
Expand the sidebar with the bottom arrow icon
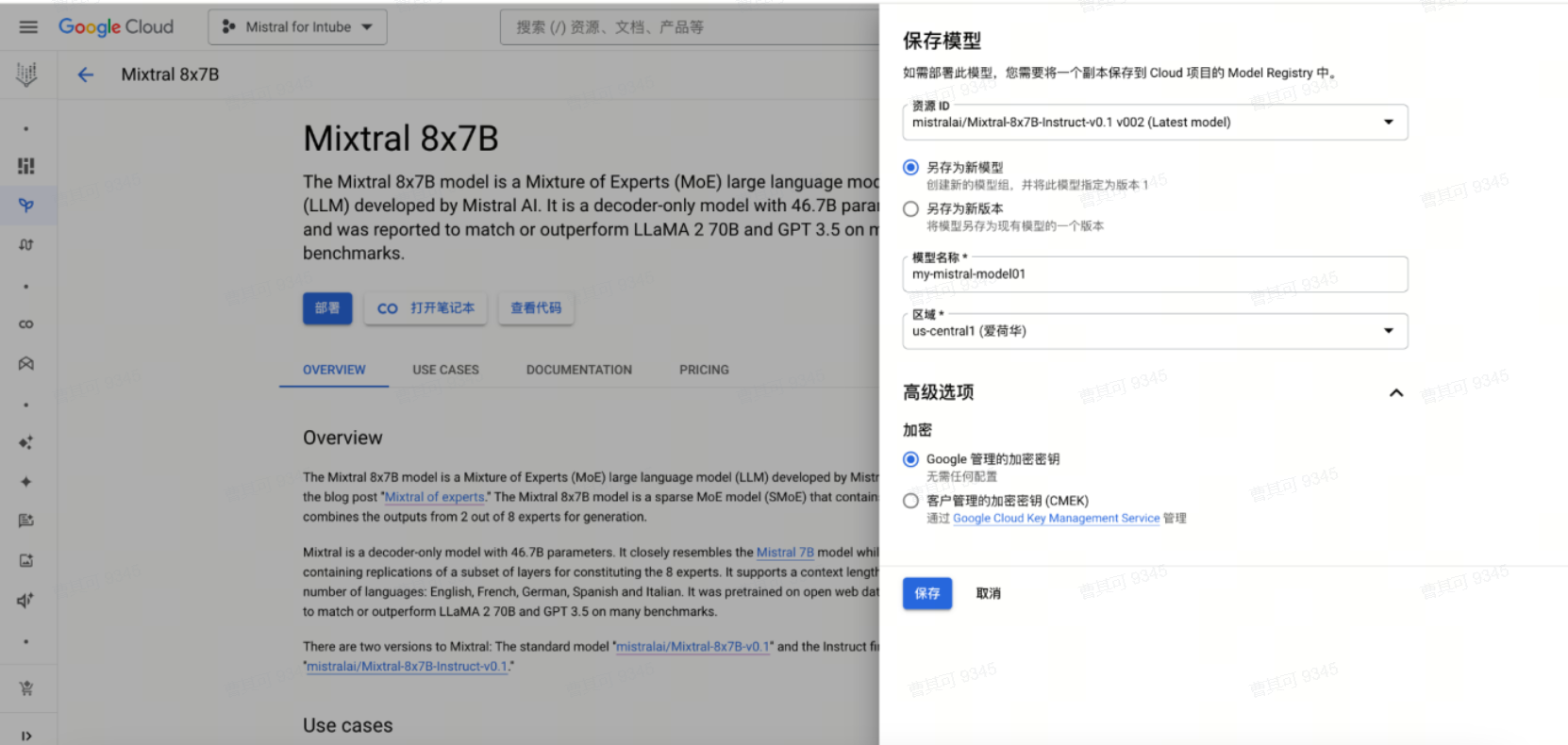26,736
